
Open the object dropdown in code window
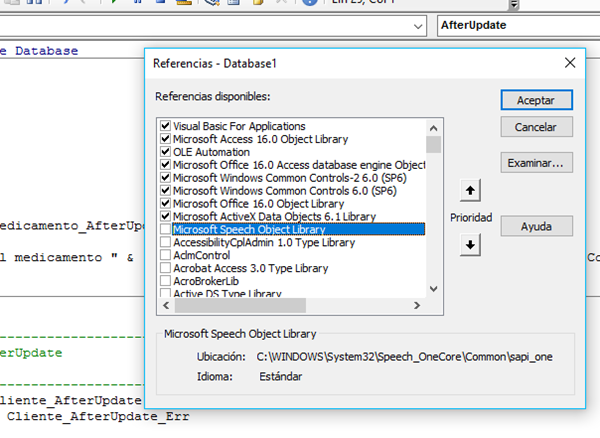tap(418, 26)
